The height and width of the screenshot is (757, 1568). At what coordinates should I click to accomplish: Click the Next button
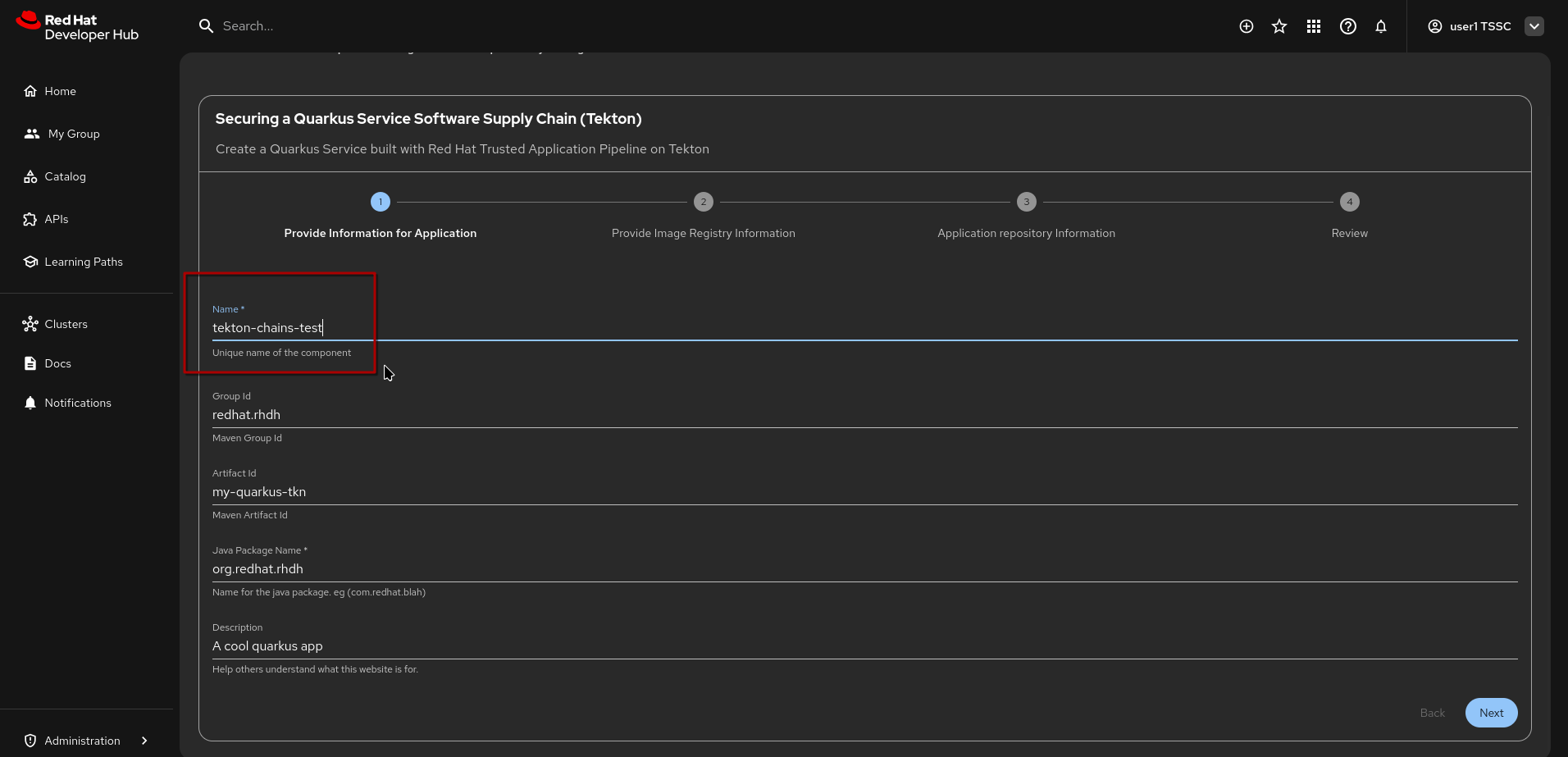coord(1490,713)
